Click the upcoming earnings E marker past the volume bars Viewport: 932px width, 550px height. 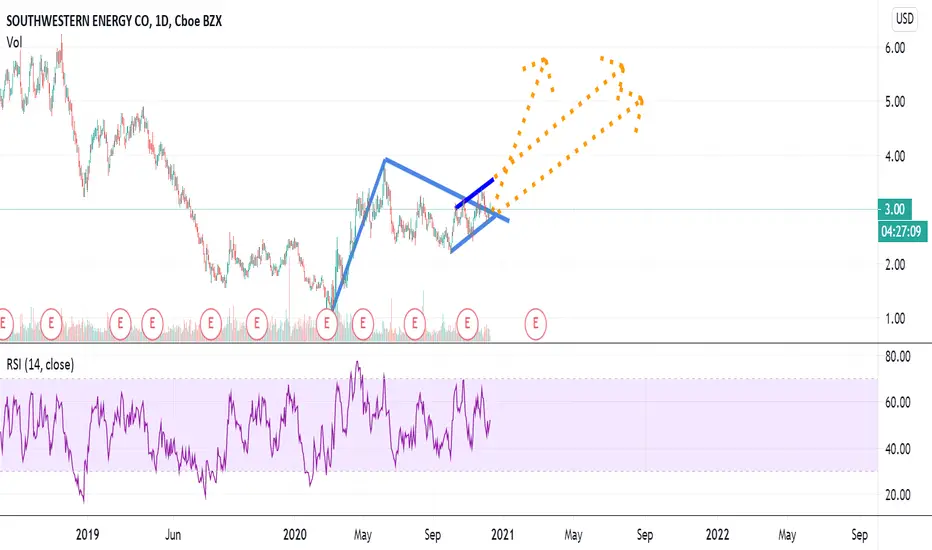pos(535,323)
